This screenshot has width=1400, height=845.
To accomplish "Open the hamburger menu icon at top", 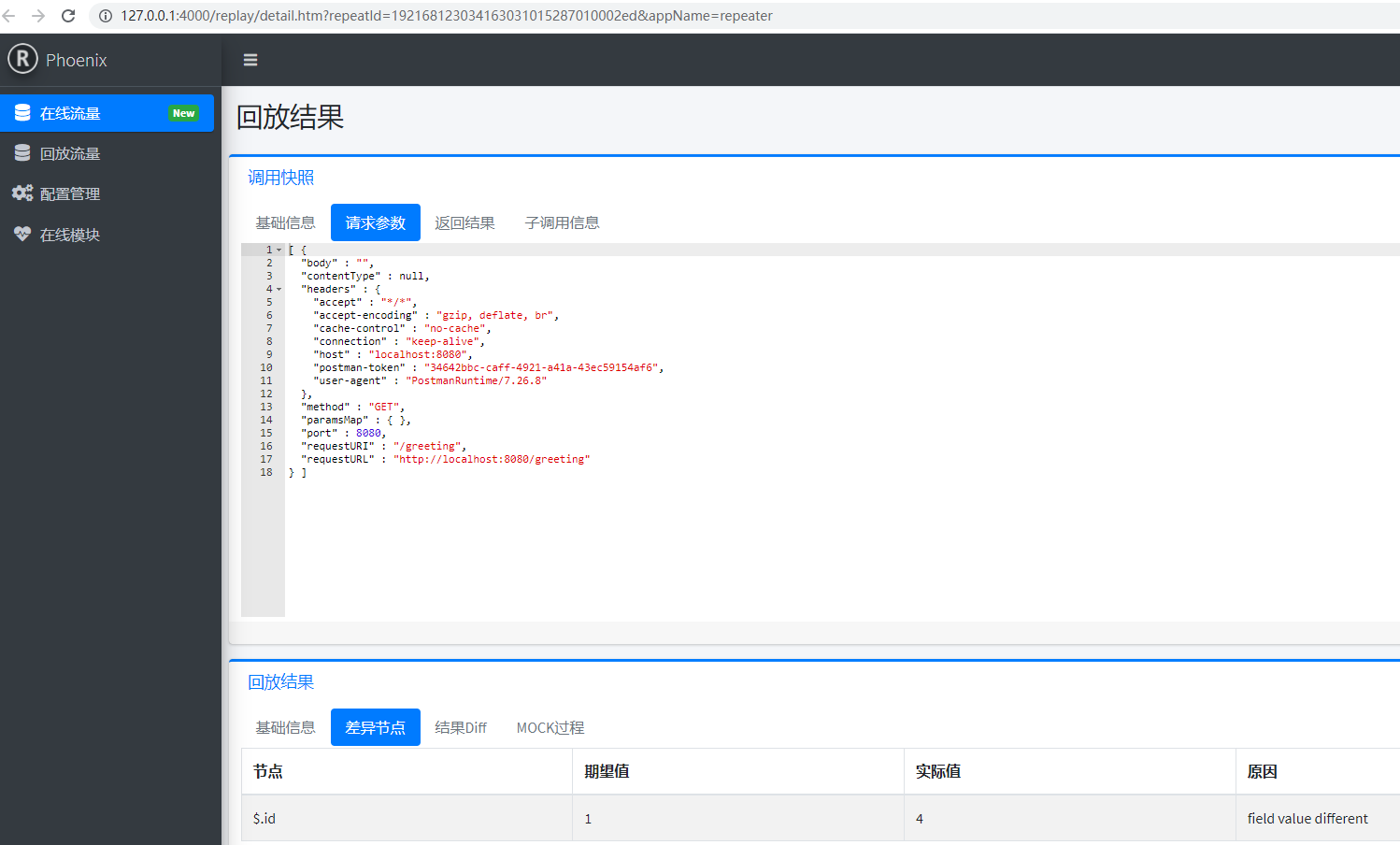I will tap(250, 59).
